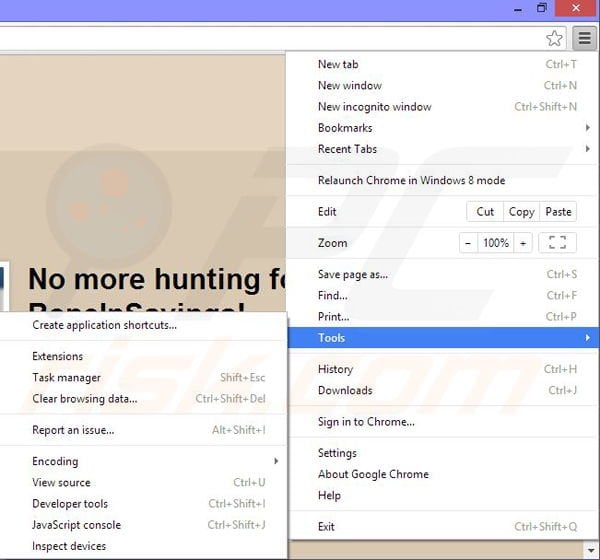Open Developer tools from submenu

tap(143, 504)
